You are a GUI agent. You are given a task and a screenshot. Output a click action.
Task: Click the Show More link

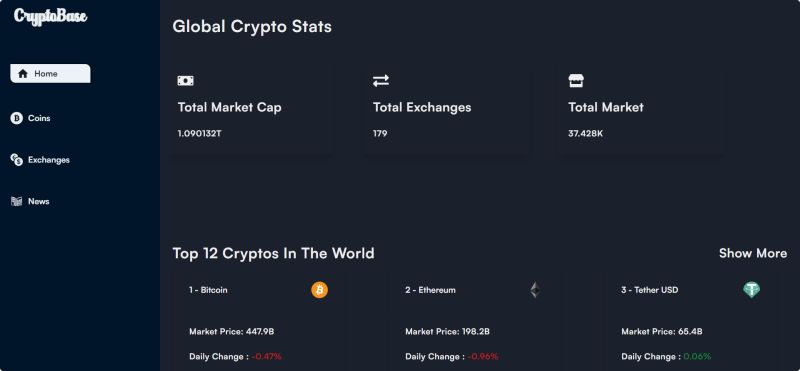tap(753, 253)
